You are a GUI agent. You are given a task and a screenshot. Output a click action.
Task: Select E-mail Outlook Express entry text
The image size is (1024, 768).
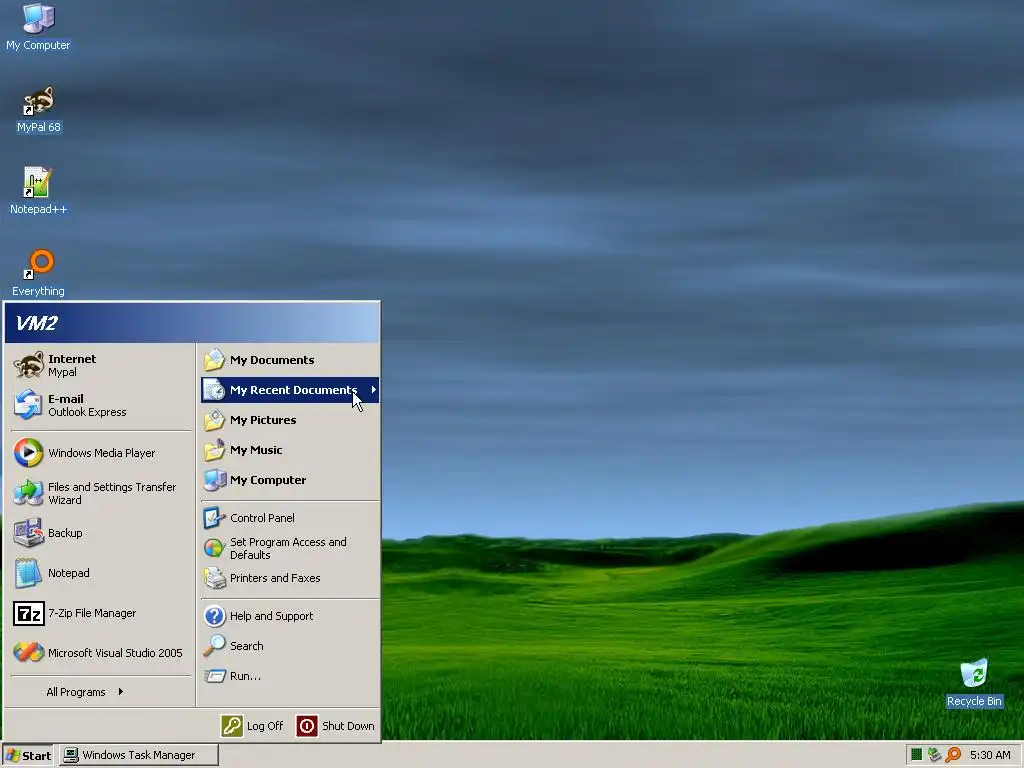pyautogui.click(x=87, y=405)
